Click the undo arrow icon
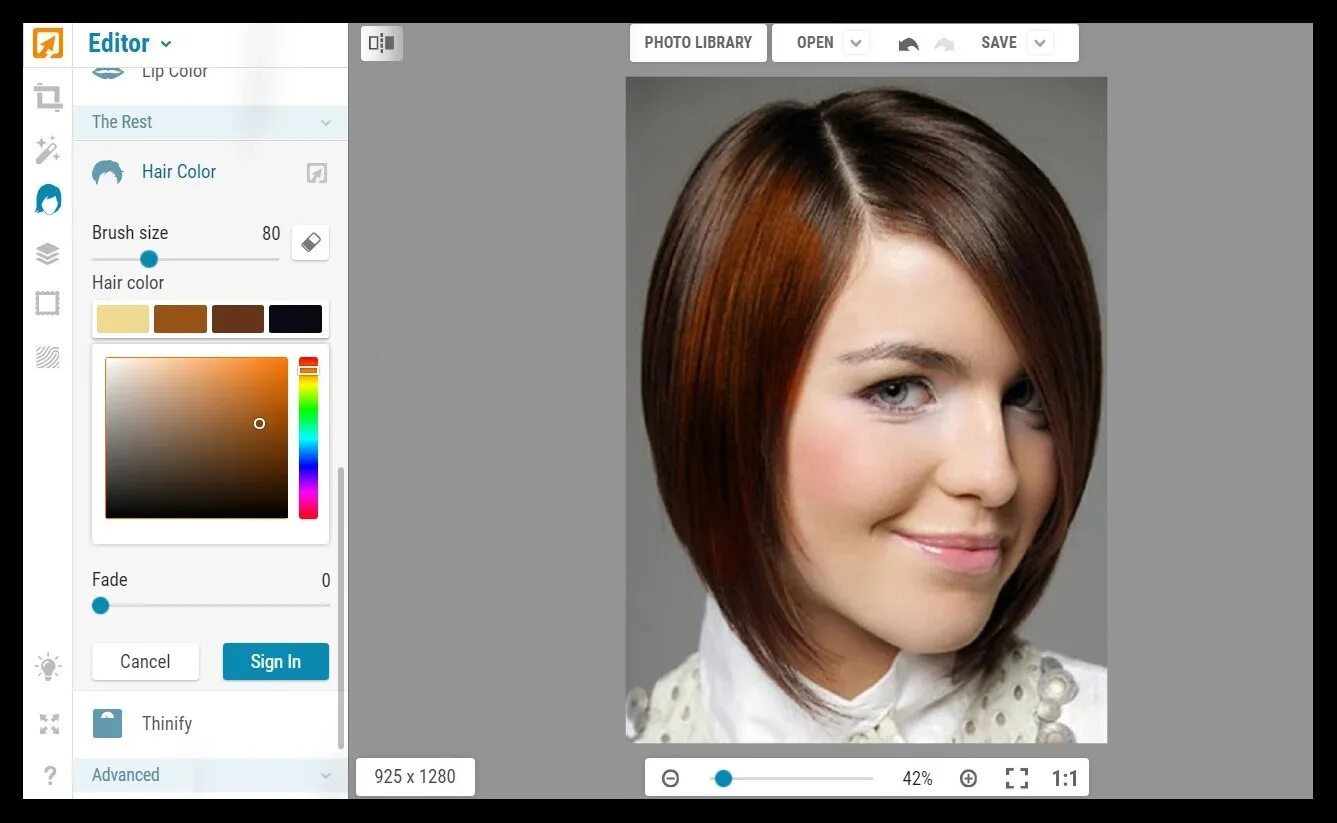 tap(908, 44)
